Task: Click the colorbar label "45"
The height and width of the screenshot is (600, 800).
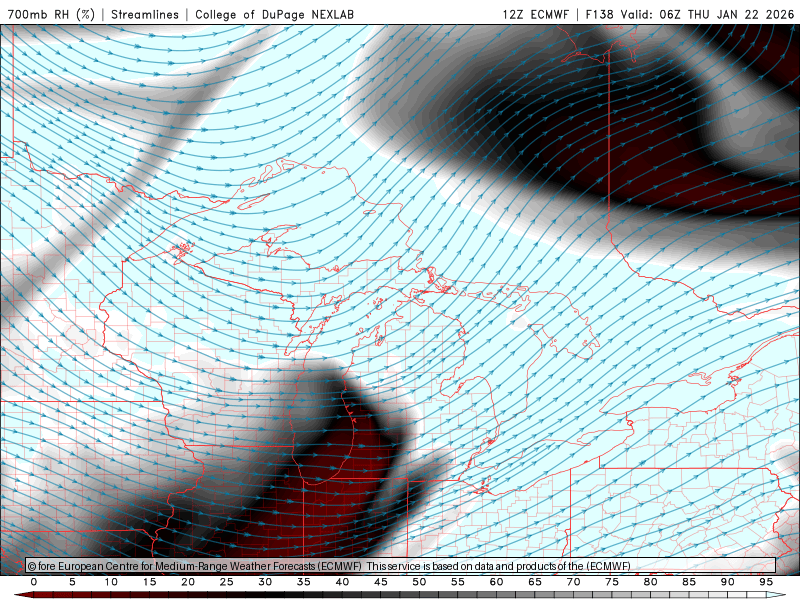Action: (x=381, y=582)
